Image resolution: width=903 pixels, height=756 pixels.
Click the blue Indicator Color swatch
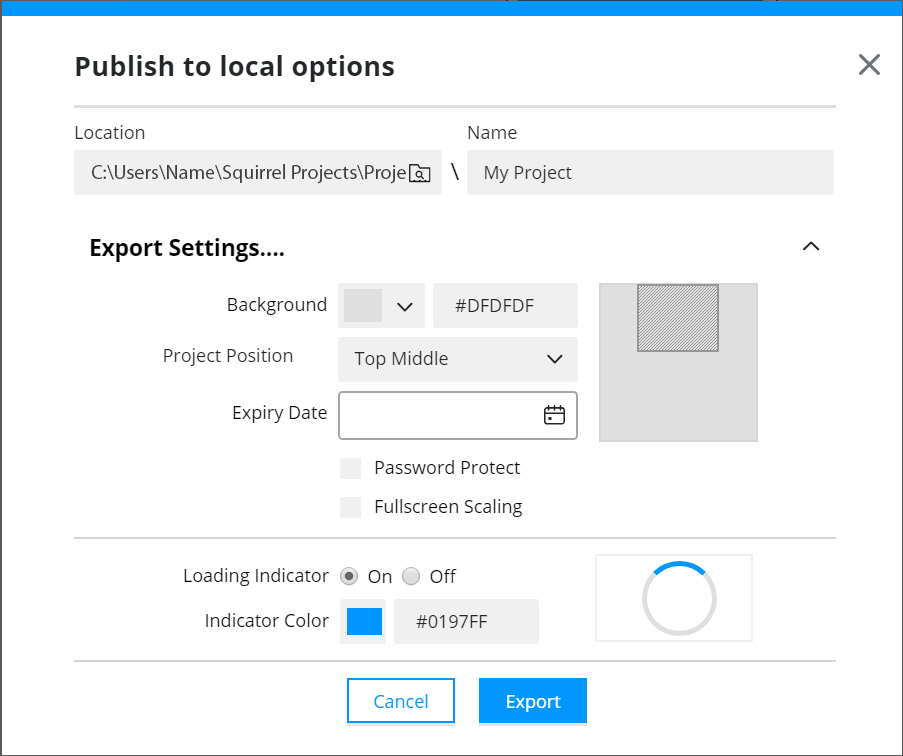tap(364, 621)
